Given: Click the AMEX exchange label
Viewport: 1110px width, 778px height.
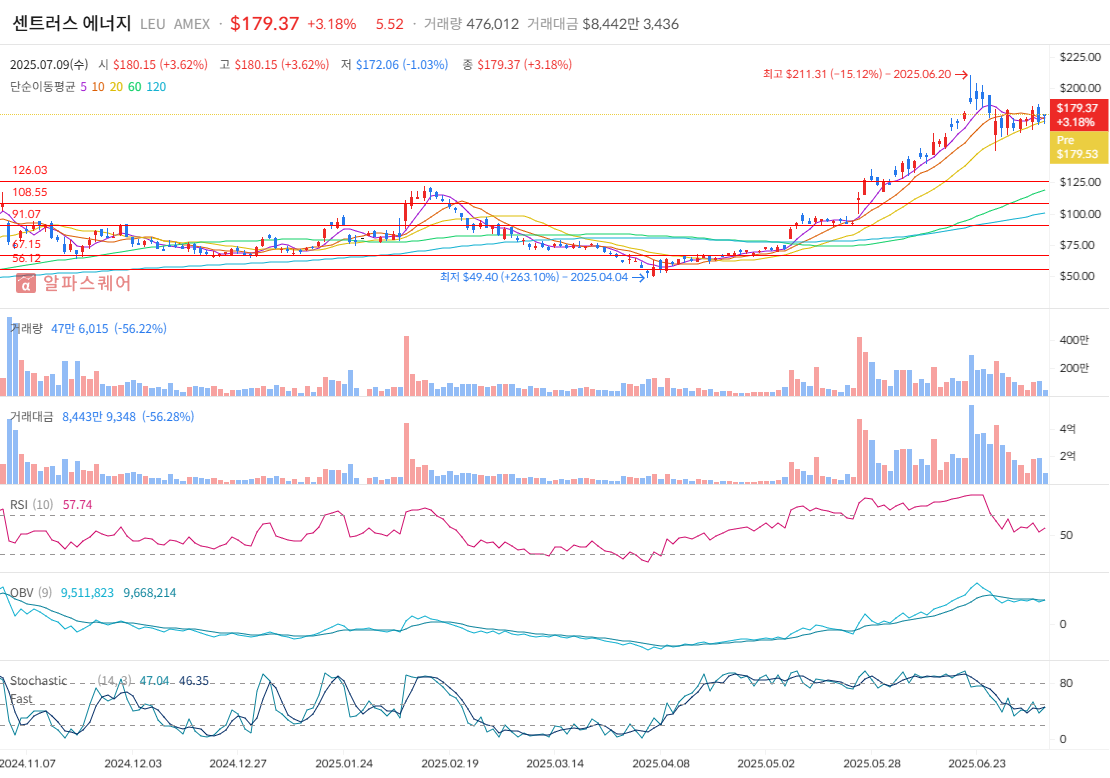Looking at the screenshot, I should pyautogui.click(x=192, y=24).
